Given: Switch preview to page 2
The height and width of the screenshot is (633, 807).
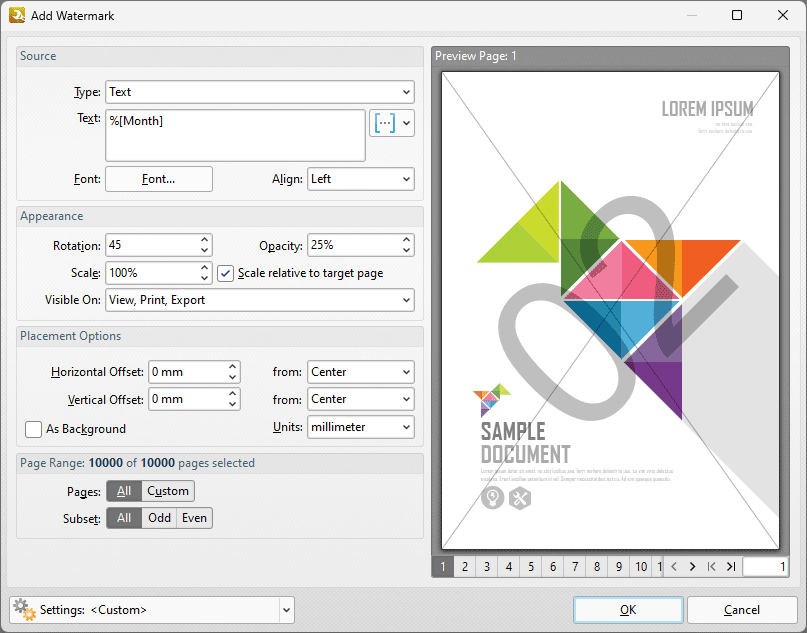Looking at the screenshot, I should point(465,567).
